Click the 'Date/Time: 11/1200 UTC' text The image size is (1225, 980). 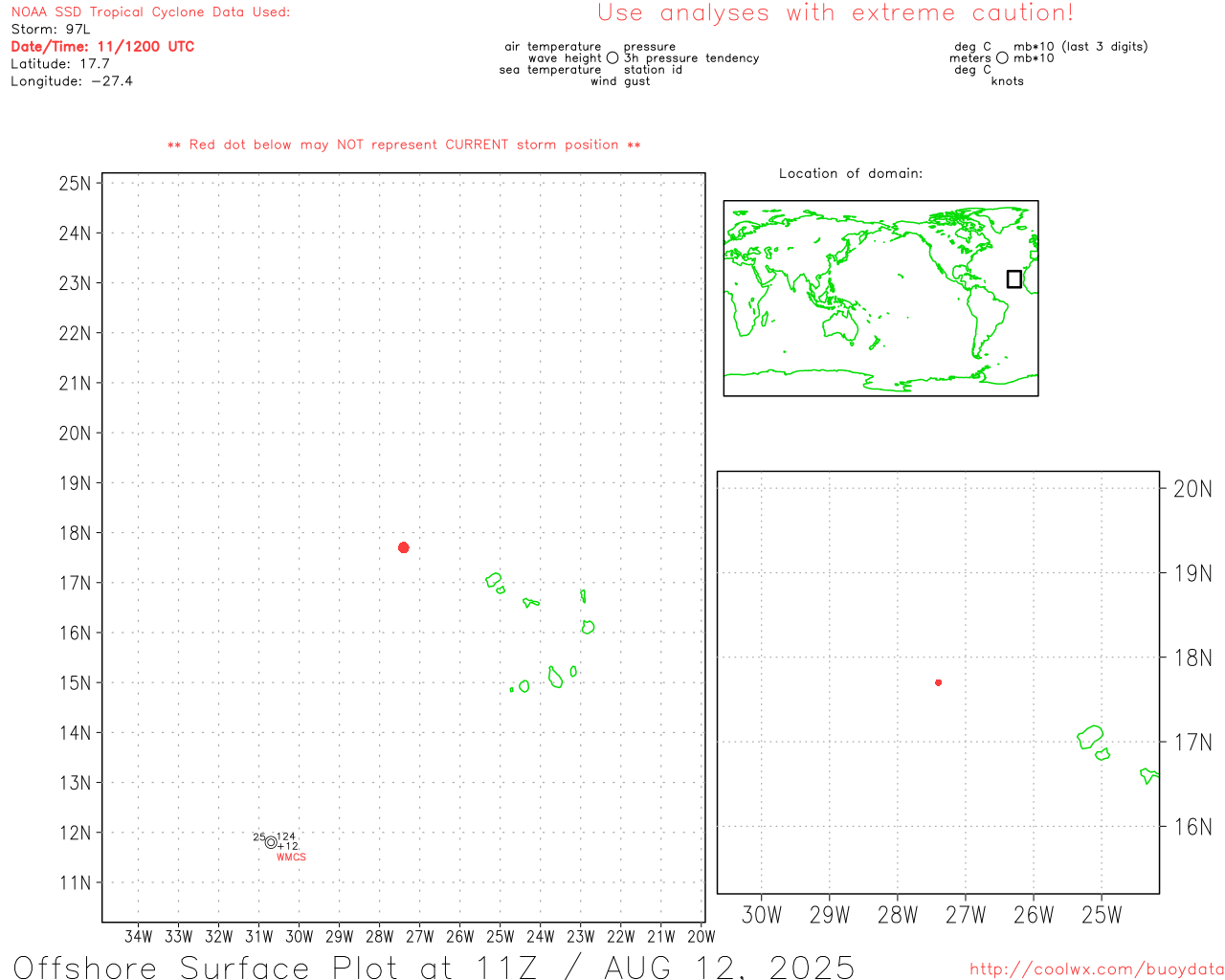pos(102,47)
